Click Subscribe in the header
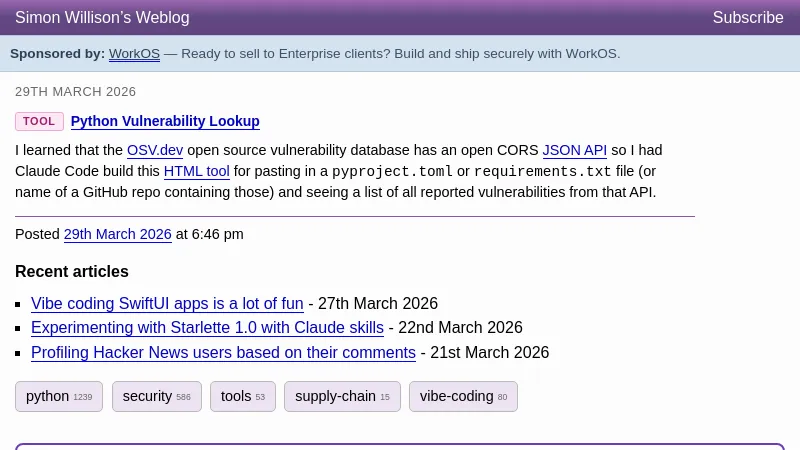 [747, 18]
